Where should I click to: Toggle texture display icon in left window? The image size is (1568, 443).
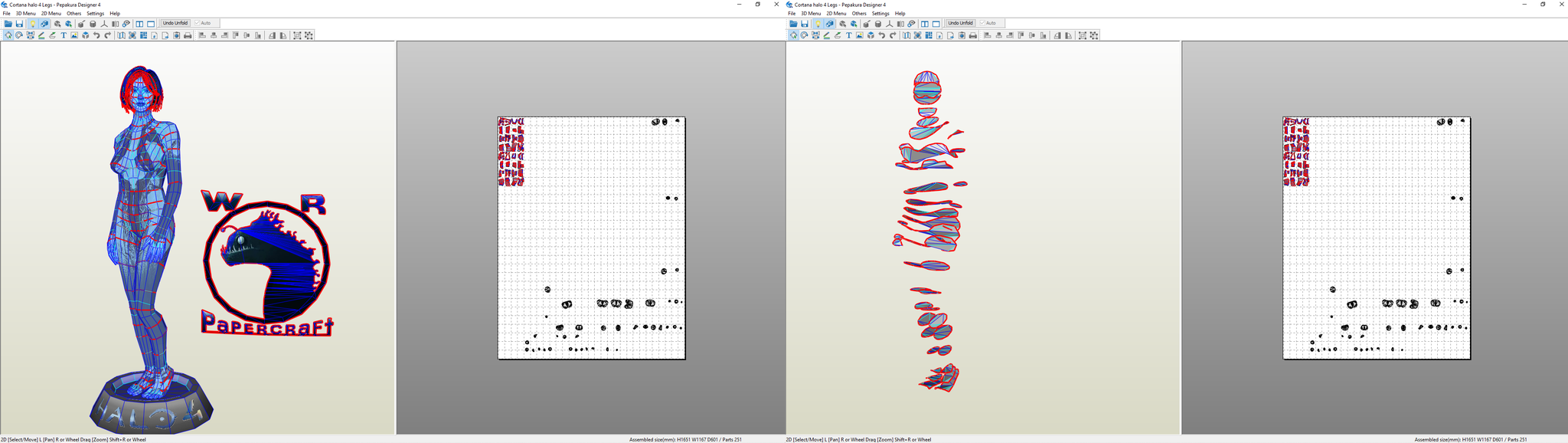[x=44, y=24]
